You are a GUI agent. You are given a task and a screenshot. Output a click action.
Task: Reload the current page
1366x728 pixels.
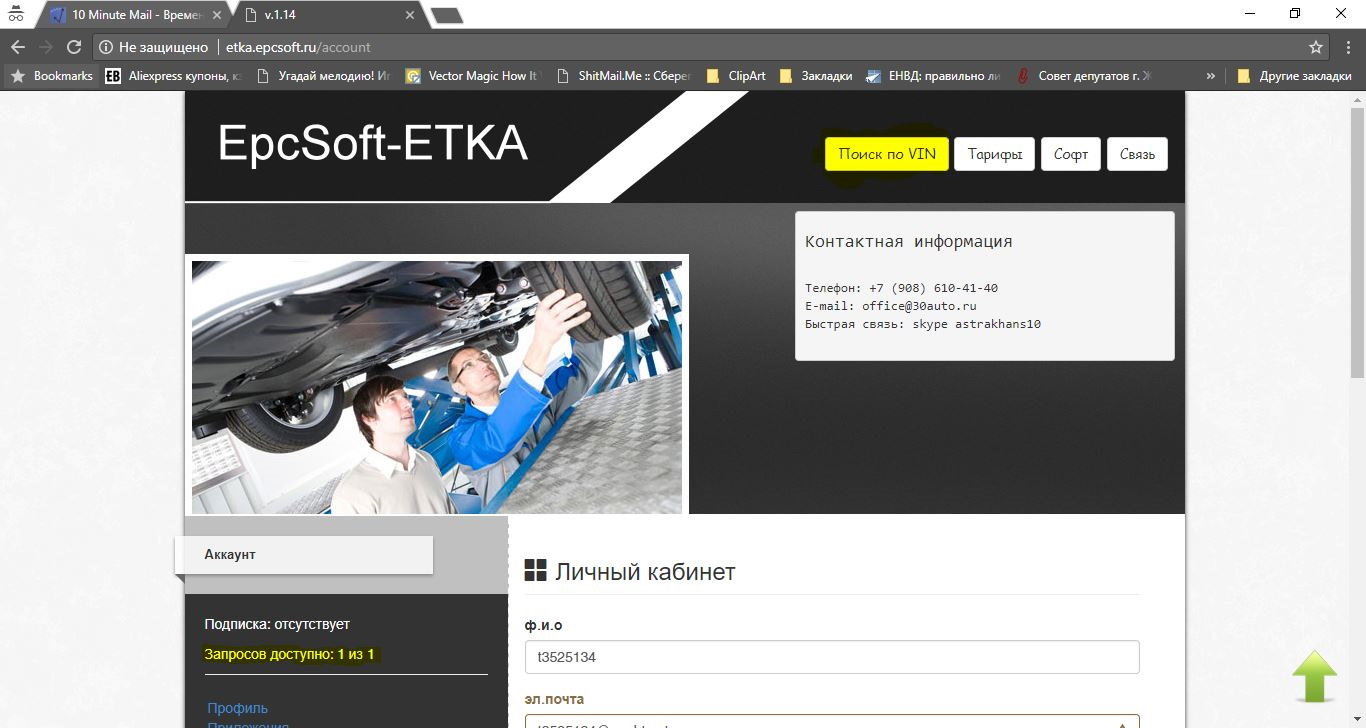coord(74,47)
